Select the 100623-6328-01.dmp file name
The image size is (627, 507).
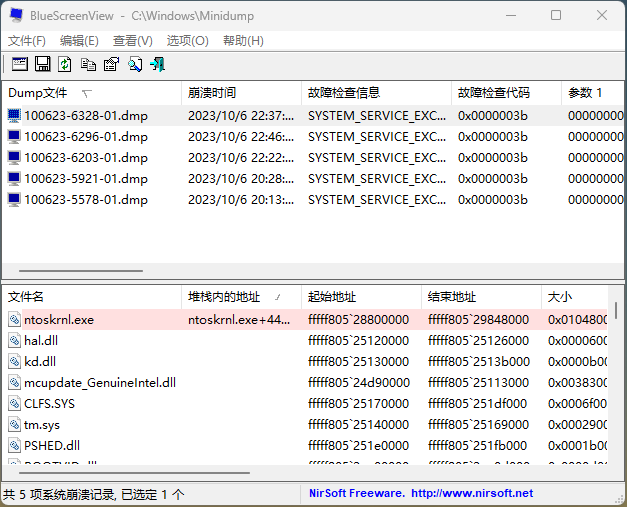[86, 116]
